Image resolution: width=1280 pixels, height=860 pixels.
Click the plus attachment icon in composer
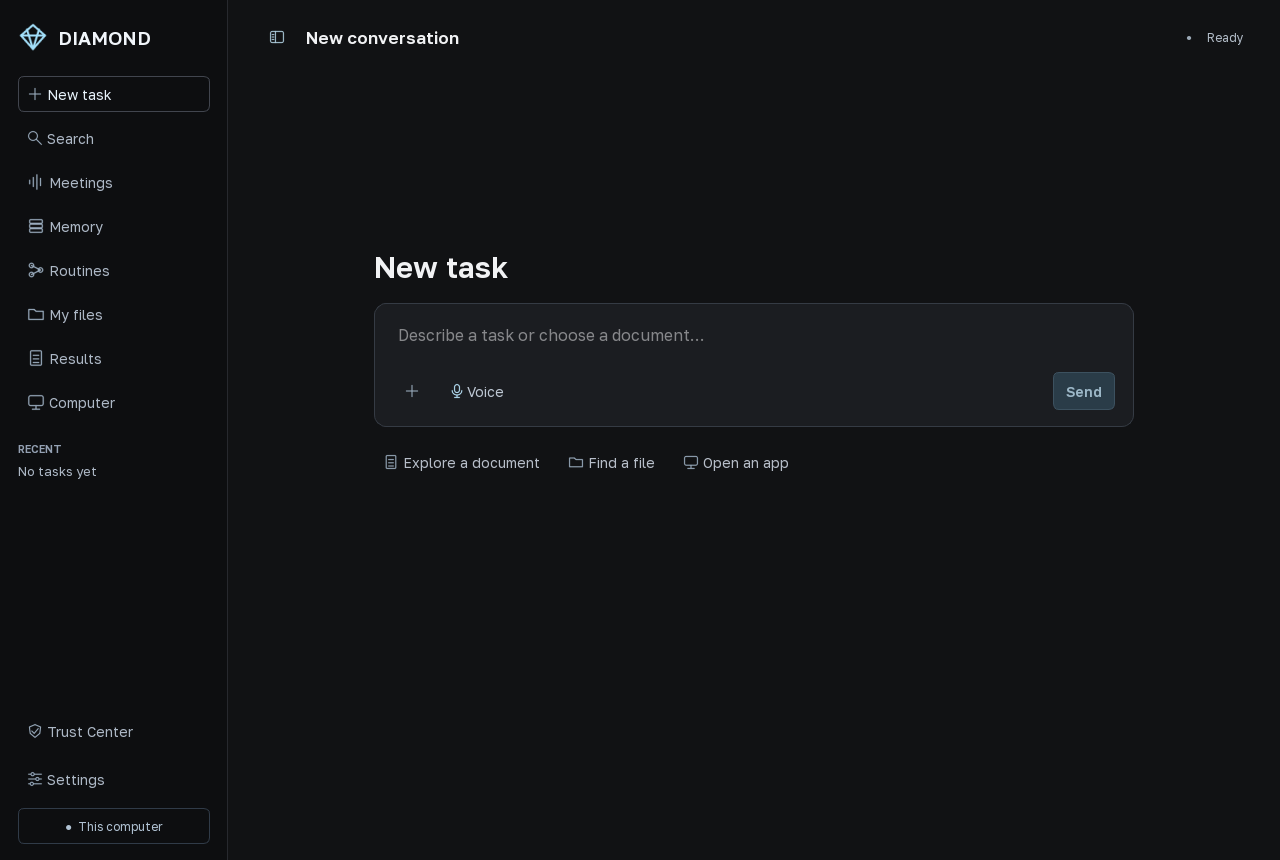coord(412,391)
